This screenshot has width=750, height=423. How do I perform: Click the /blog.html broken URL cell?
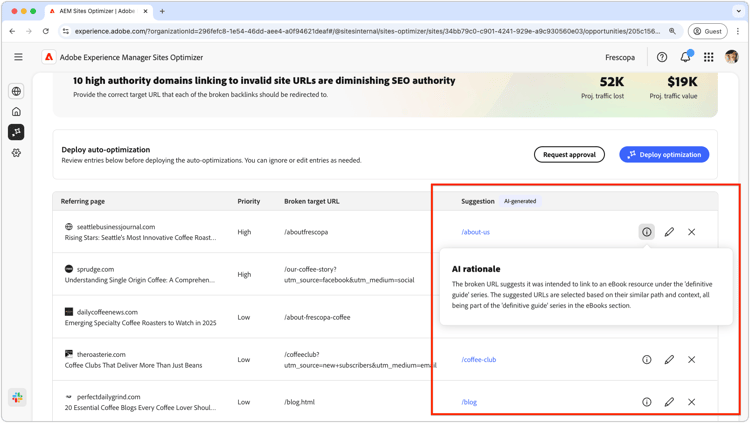[x=299, y=402]
